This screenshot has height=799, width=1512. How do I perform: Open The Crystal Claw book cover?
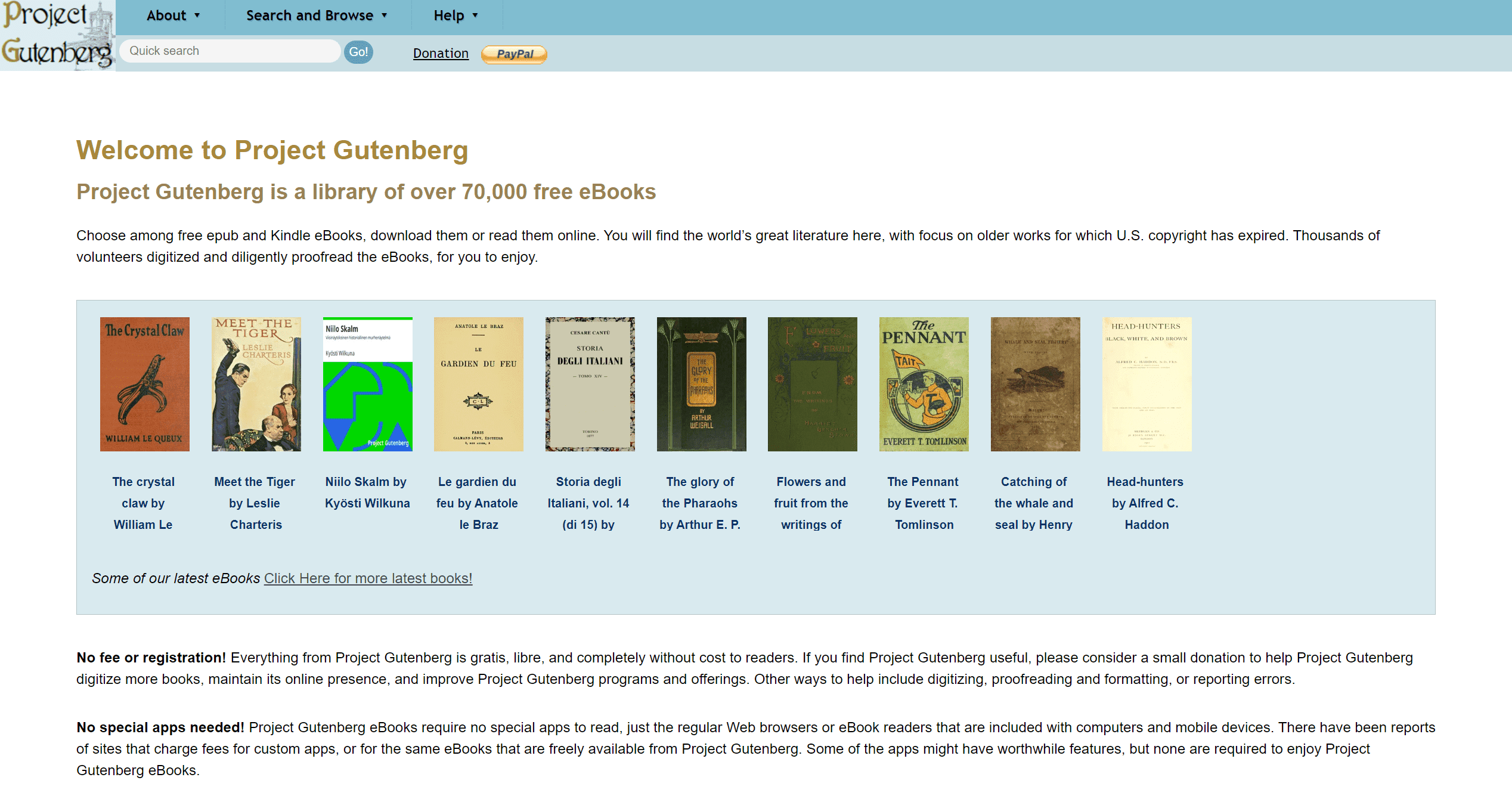(x=145, y=384)
